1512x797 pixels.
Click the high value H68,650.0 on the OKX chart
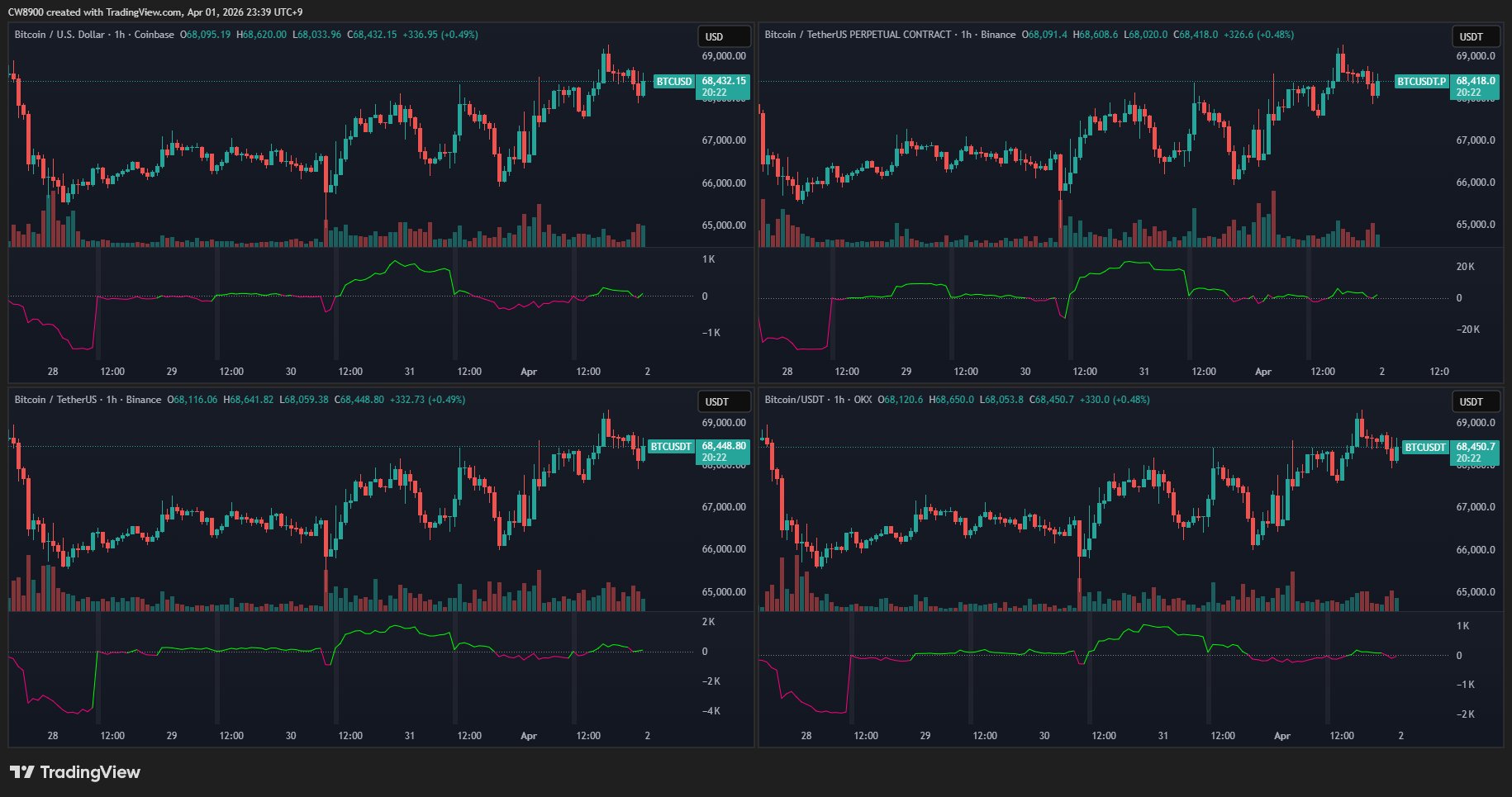coord(952,400)
